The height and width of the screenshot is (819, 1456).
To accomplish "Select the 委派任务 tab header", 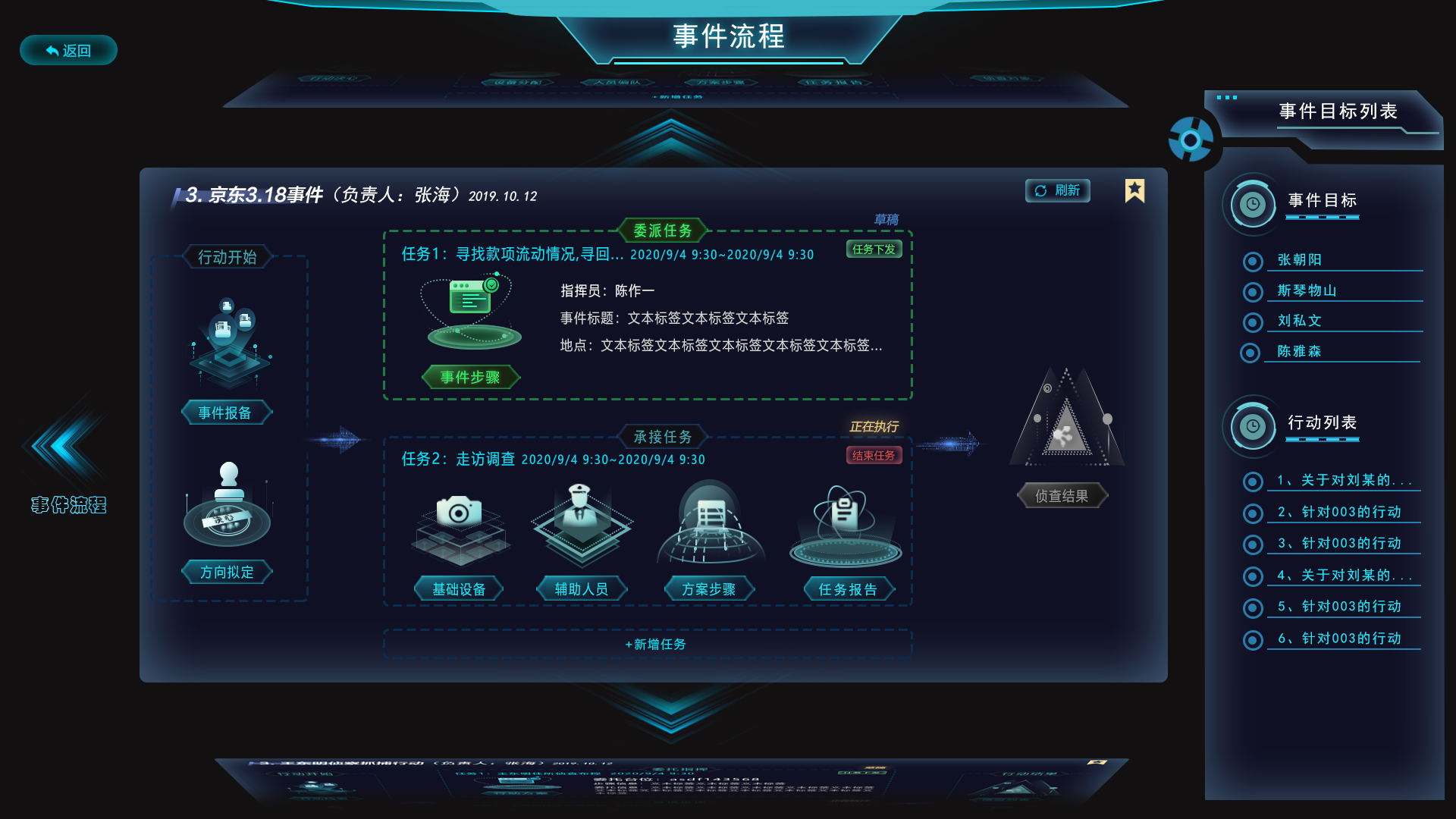I will click(x=663, y=231).
